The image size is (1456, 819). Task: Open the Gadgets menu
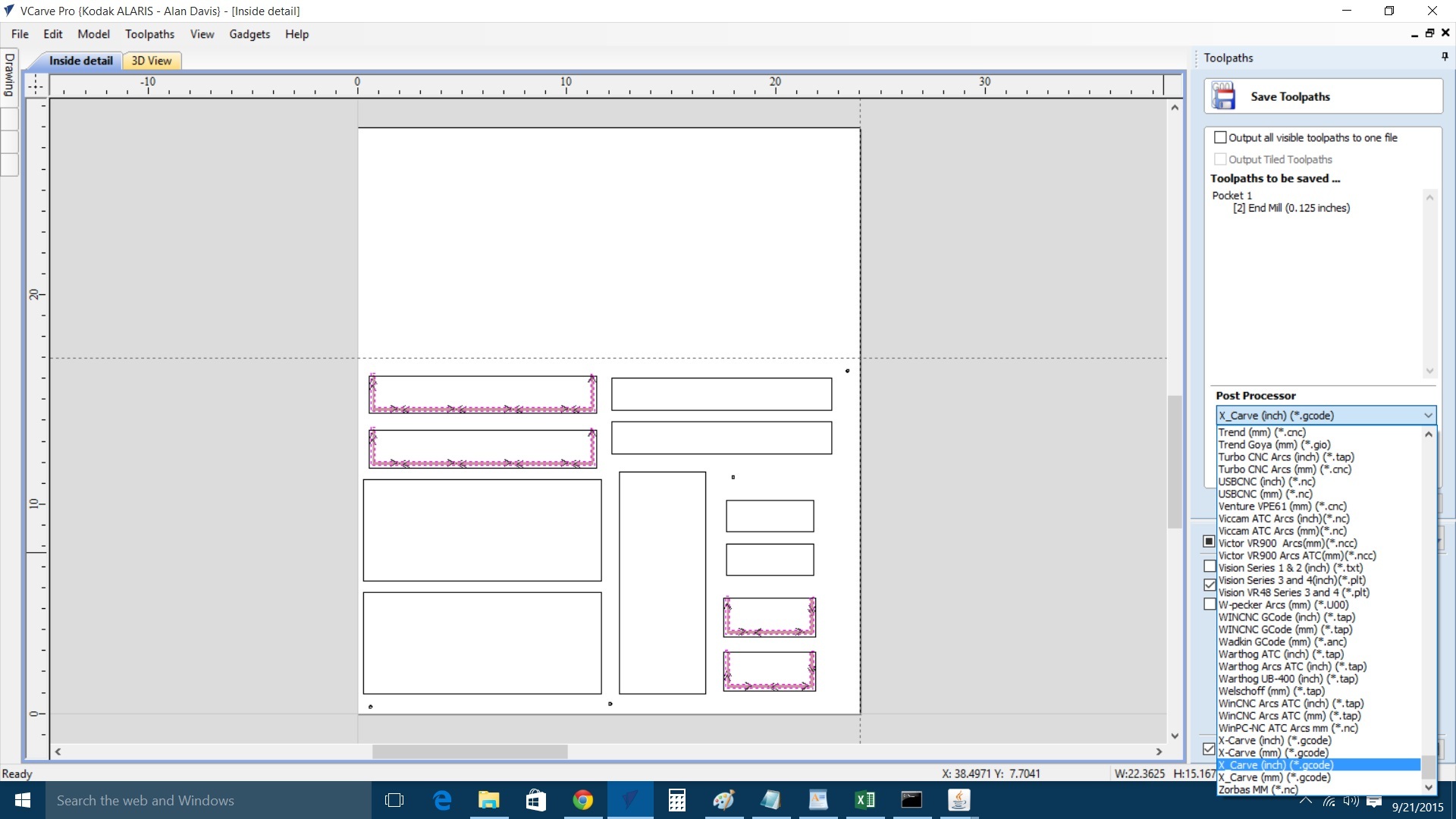tap(249, 34)
